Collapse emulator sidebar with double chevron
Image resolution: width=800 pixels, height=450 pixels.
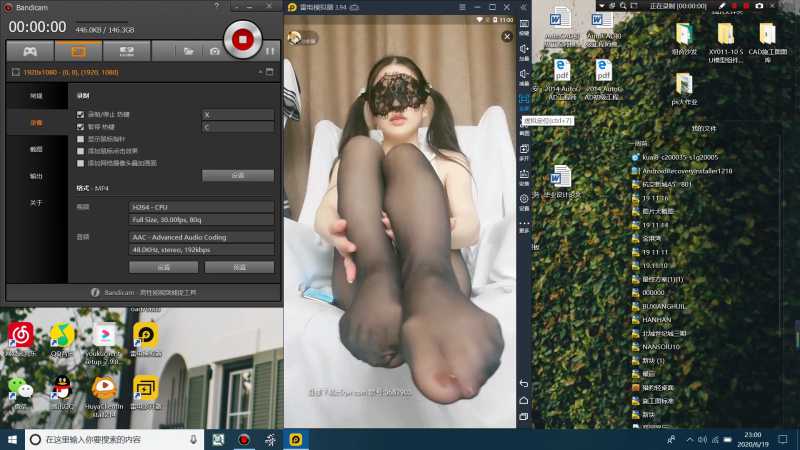(523, 7)
